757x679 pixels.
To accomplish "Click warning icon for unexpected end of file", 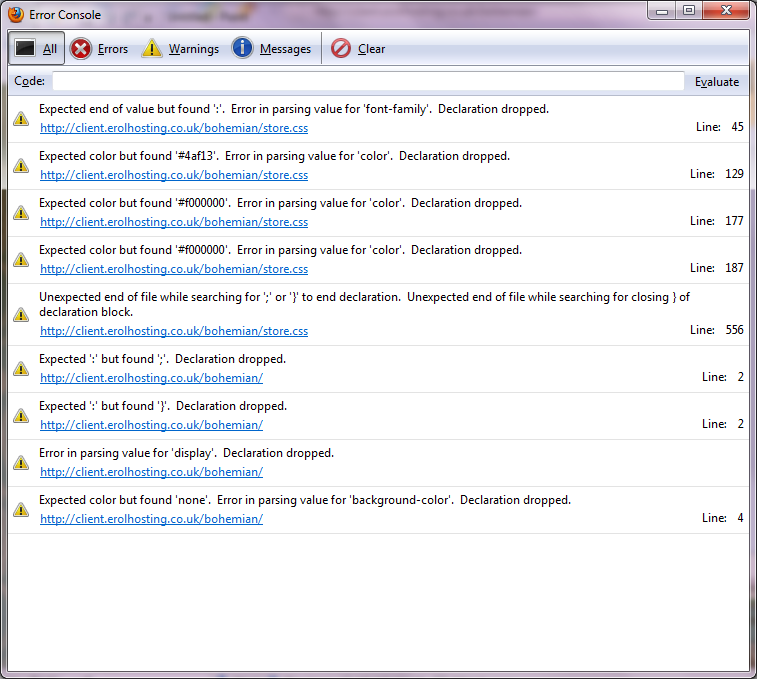I will click(x=21, y=314).
